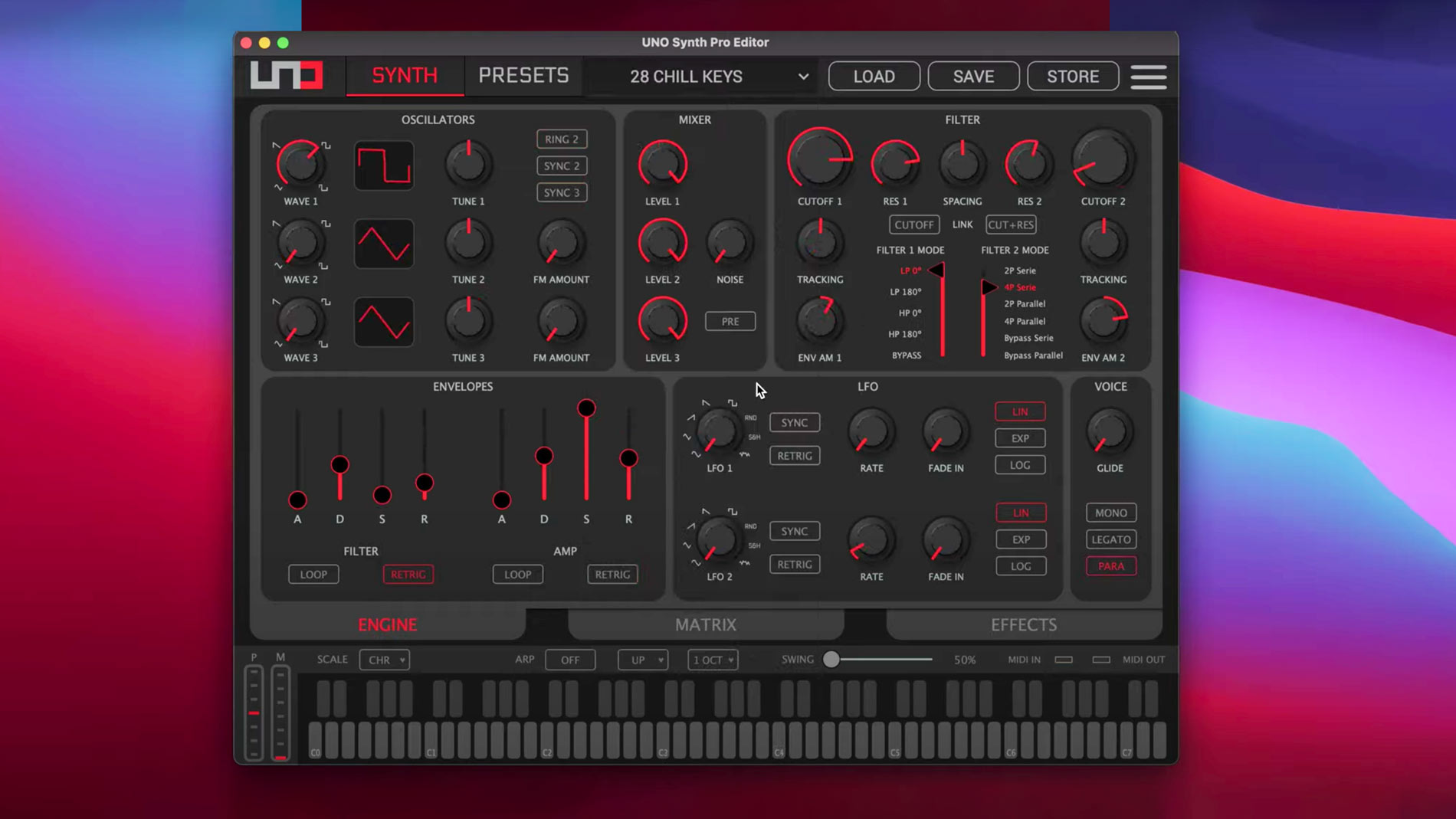
Task: Click the Cutoff 1 filter knob
Action: tap(819, 159)
